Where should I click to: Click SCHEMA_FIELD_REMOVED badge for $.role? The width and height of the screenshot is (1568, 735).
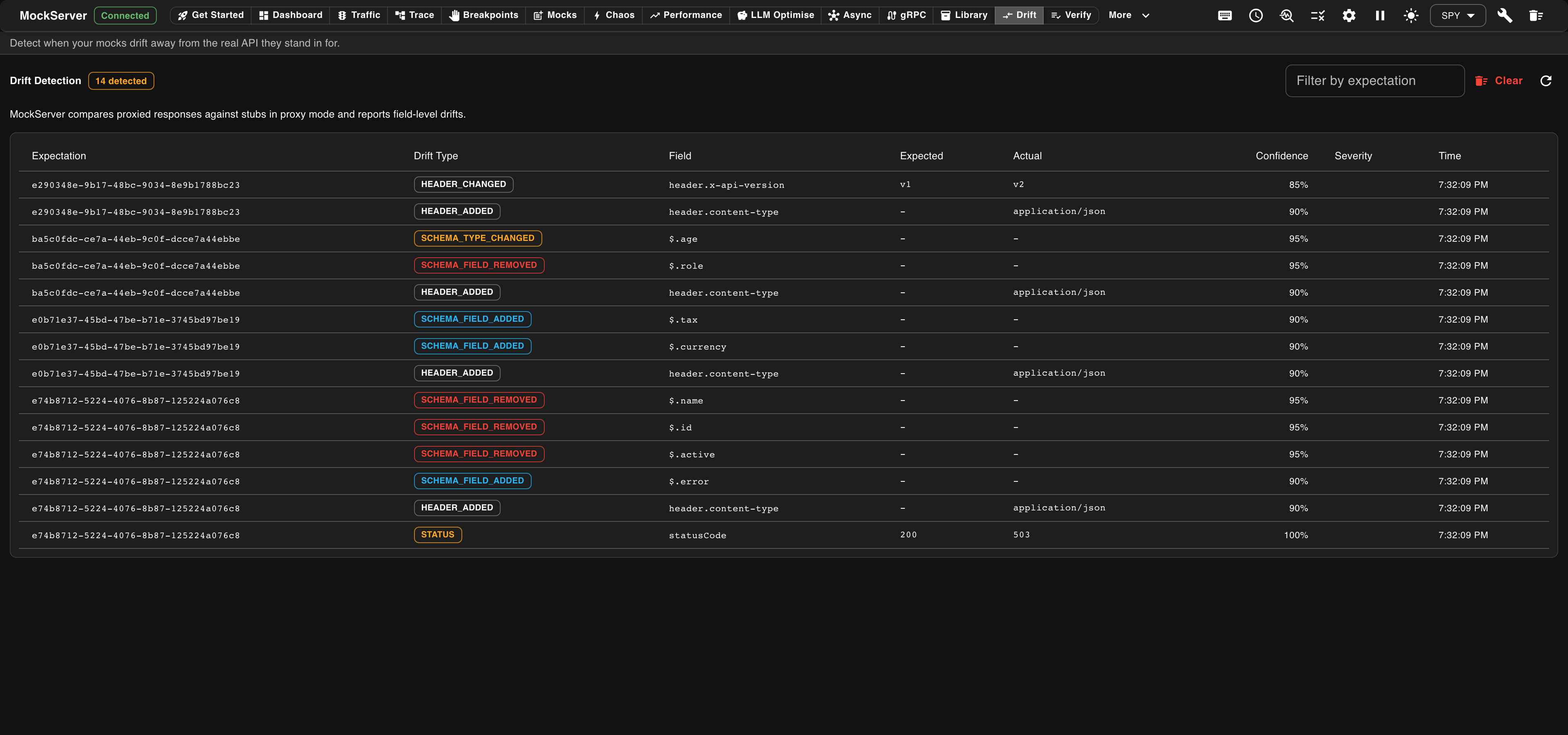coord(479,265)
